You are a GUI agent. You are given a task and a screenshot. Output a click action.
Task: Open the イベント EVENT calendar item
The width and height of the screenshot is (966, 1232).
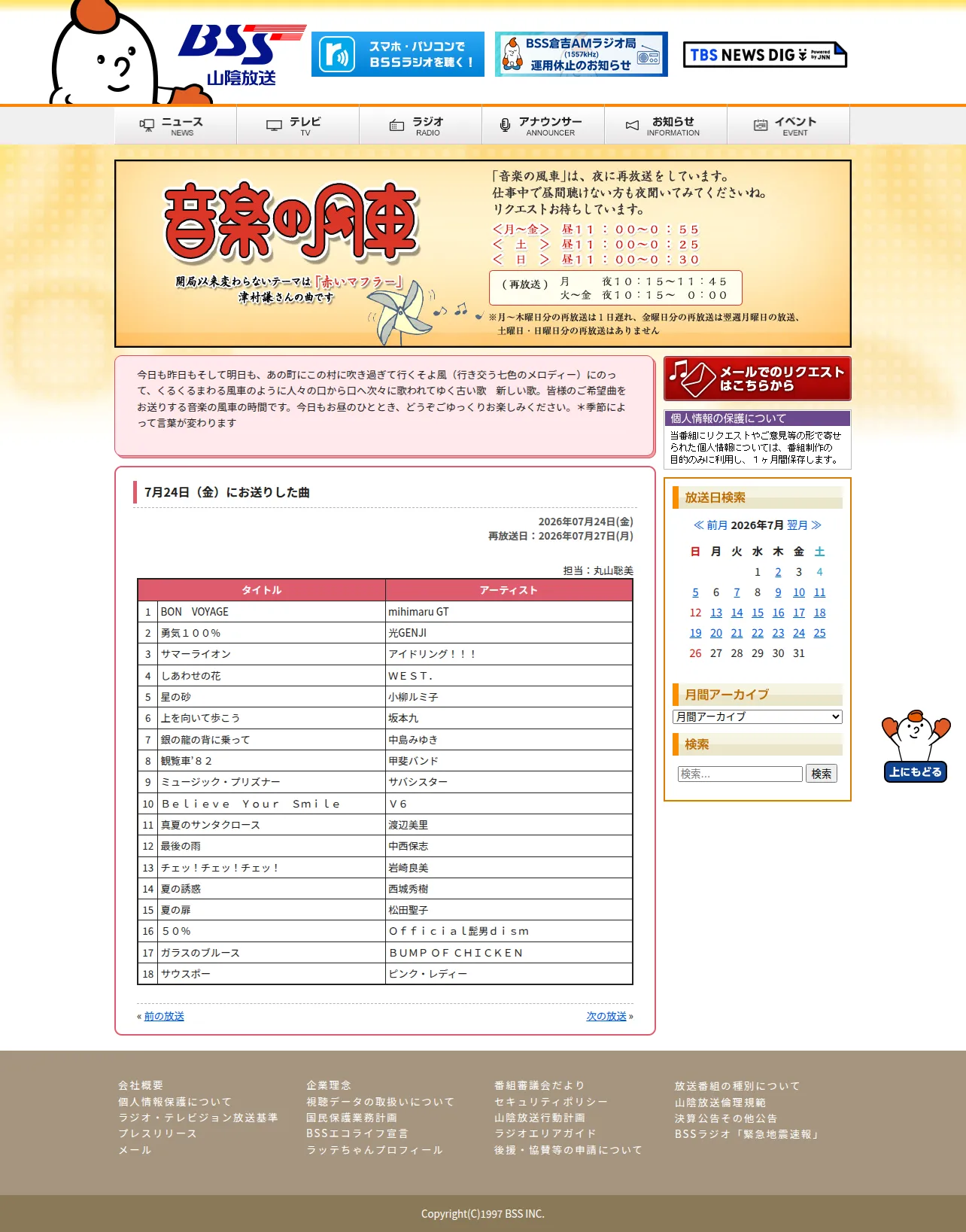(x=788, y=126)
